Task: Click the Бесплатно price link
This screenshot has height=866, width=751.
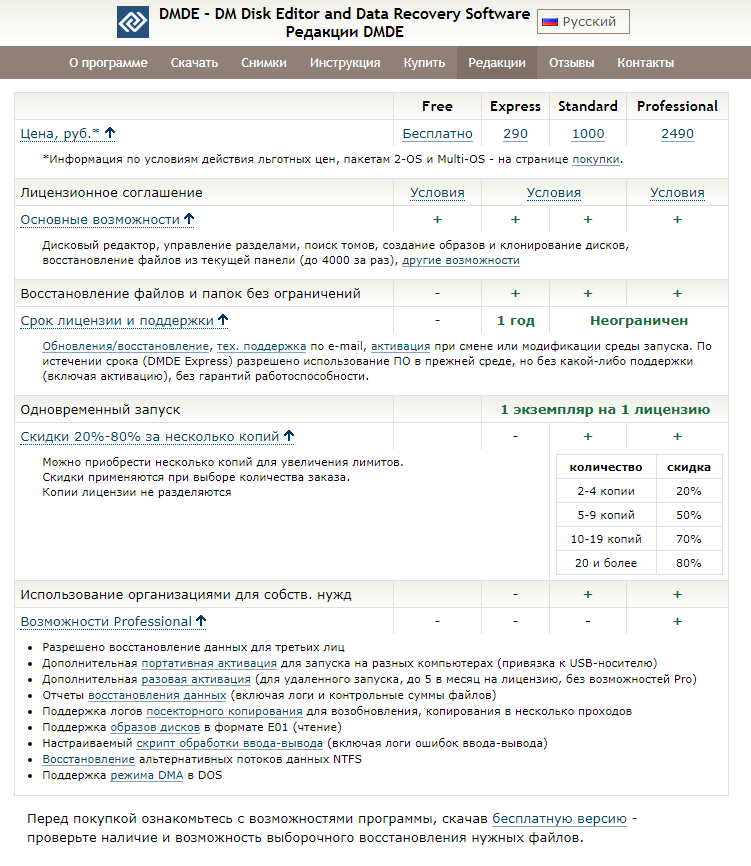Action: (x=437, y=134)
